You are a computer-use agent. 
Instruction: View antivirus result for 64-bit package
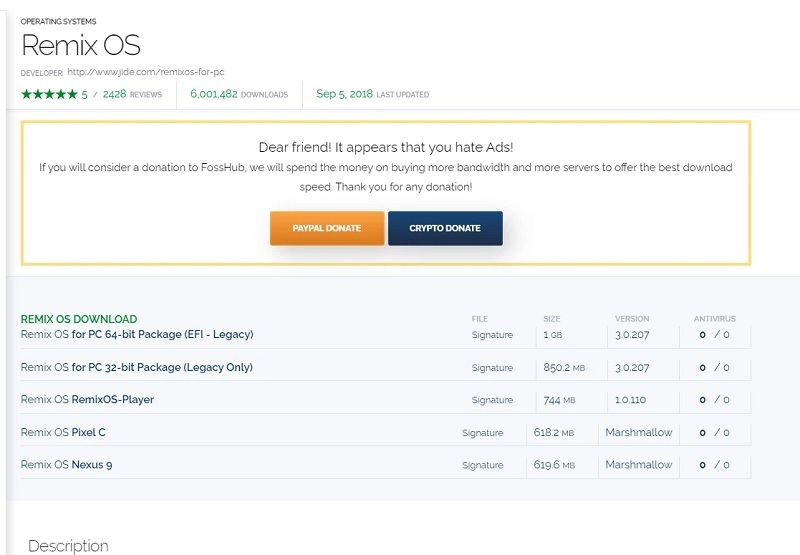tap(714, 335)
